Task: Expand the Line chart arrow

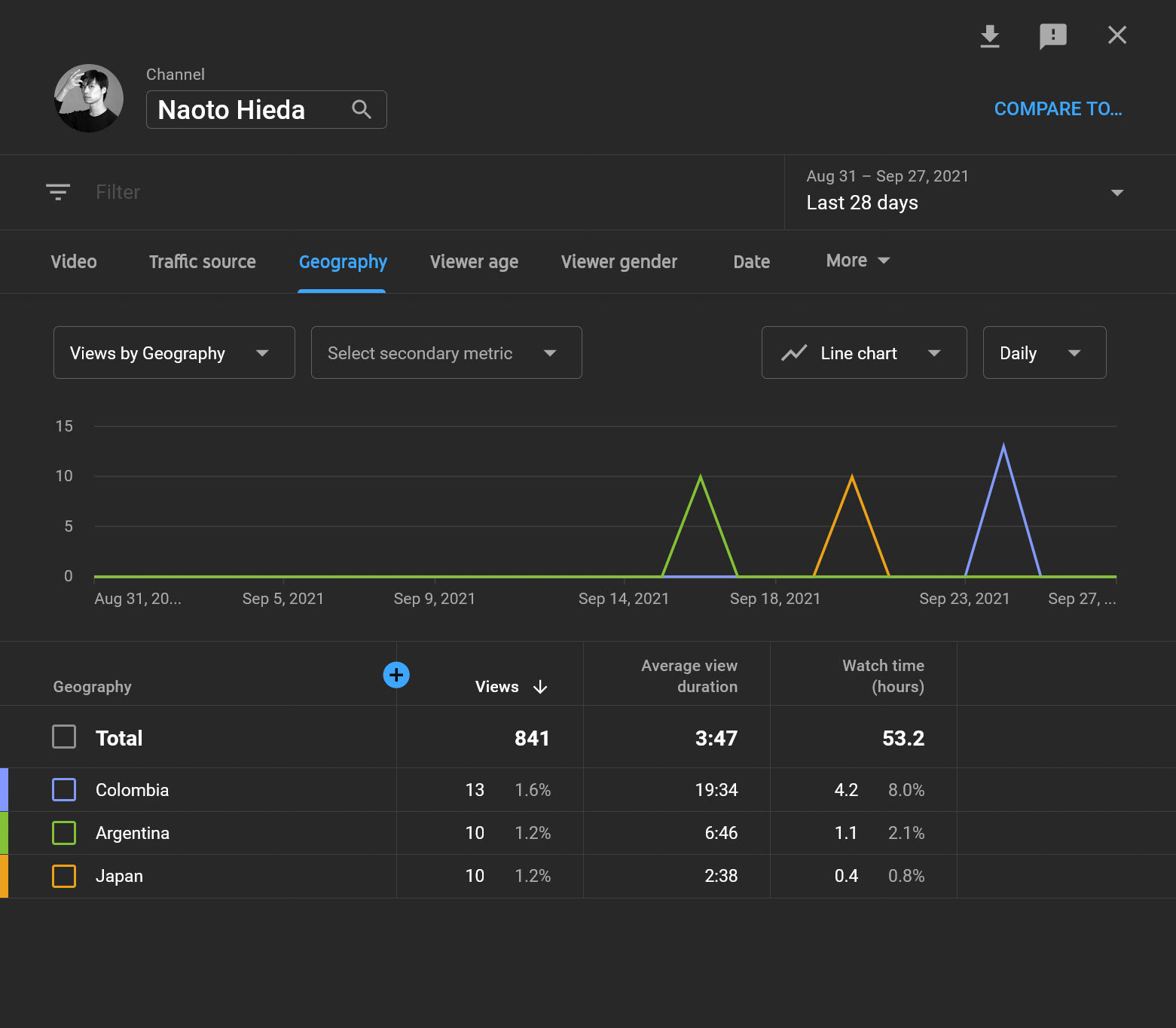Action: 934,353
